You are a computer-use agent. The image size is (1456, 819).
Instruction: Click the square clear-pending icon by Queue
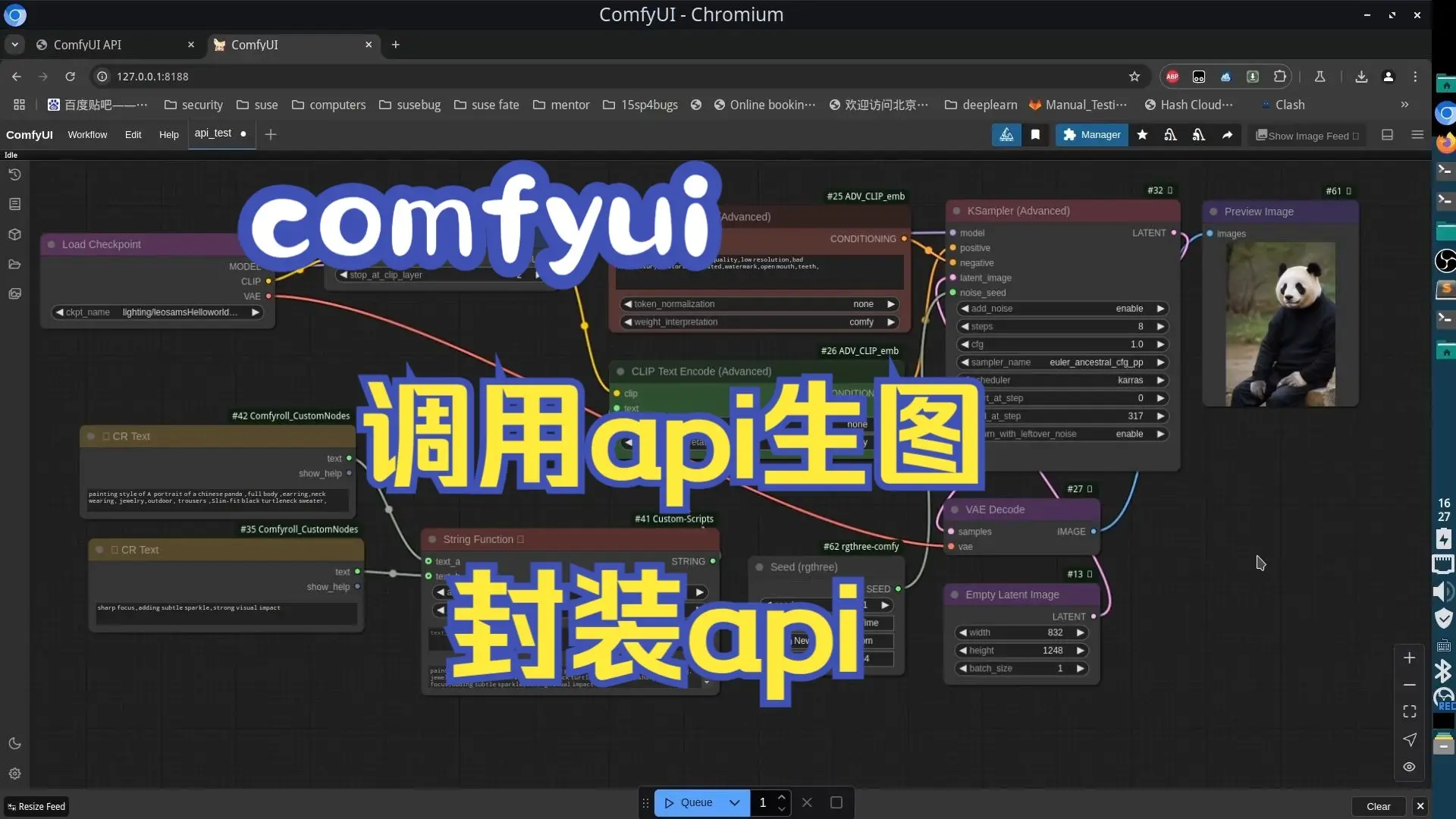836,802
